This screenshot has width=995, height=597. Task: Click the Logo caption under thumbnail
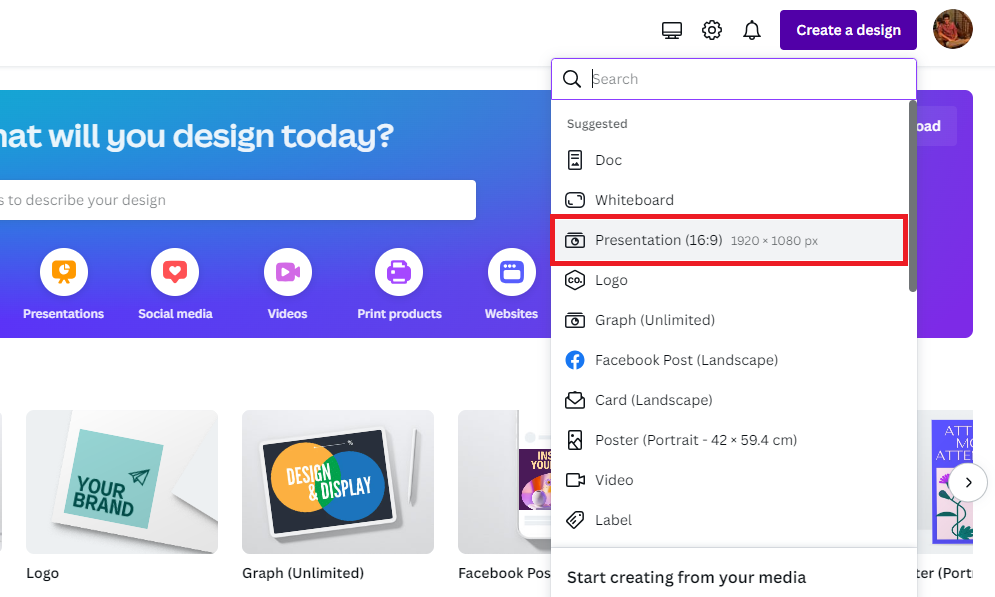point(43,573)
